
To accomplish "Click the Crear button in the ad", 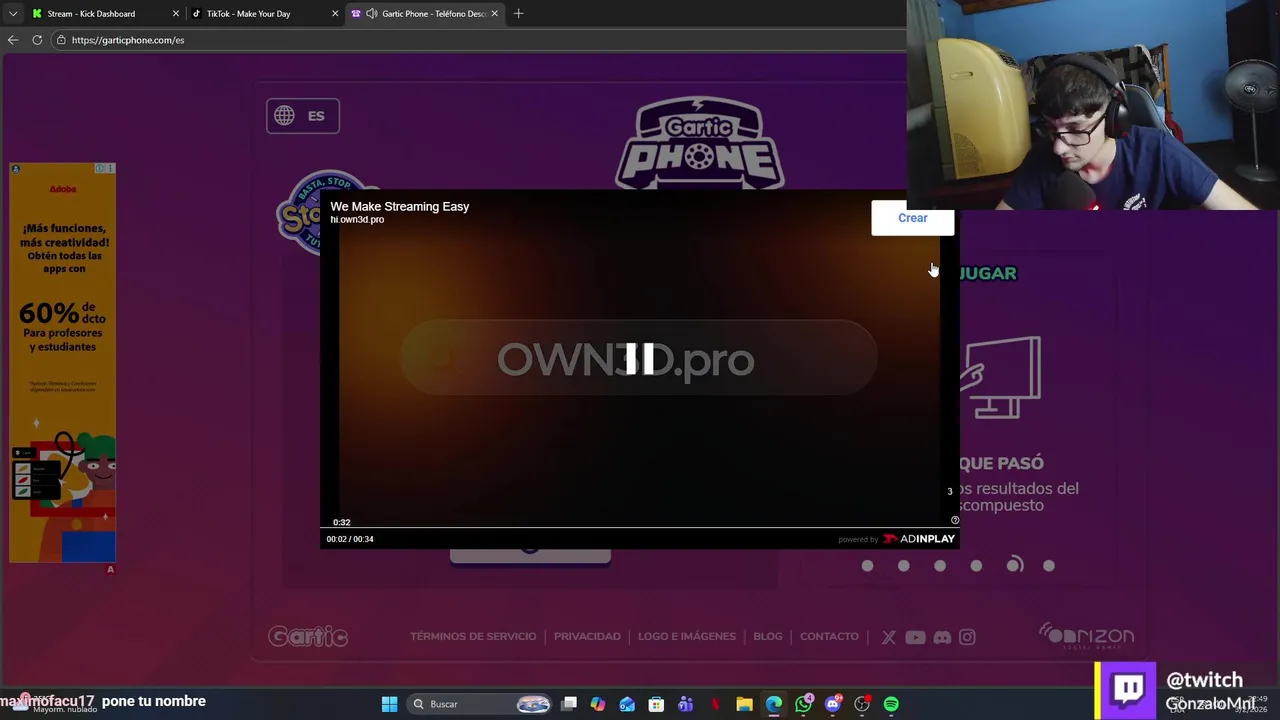I will [912, 218].
